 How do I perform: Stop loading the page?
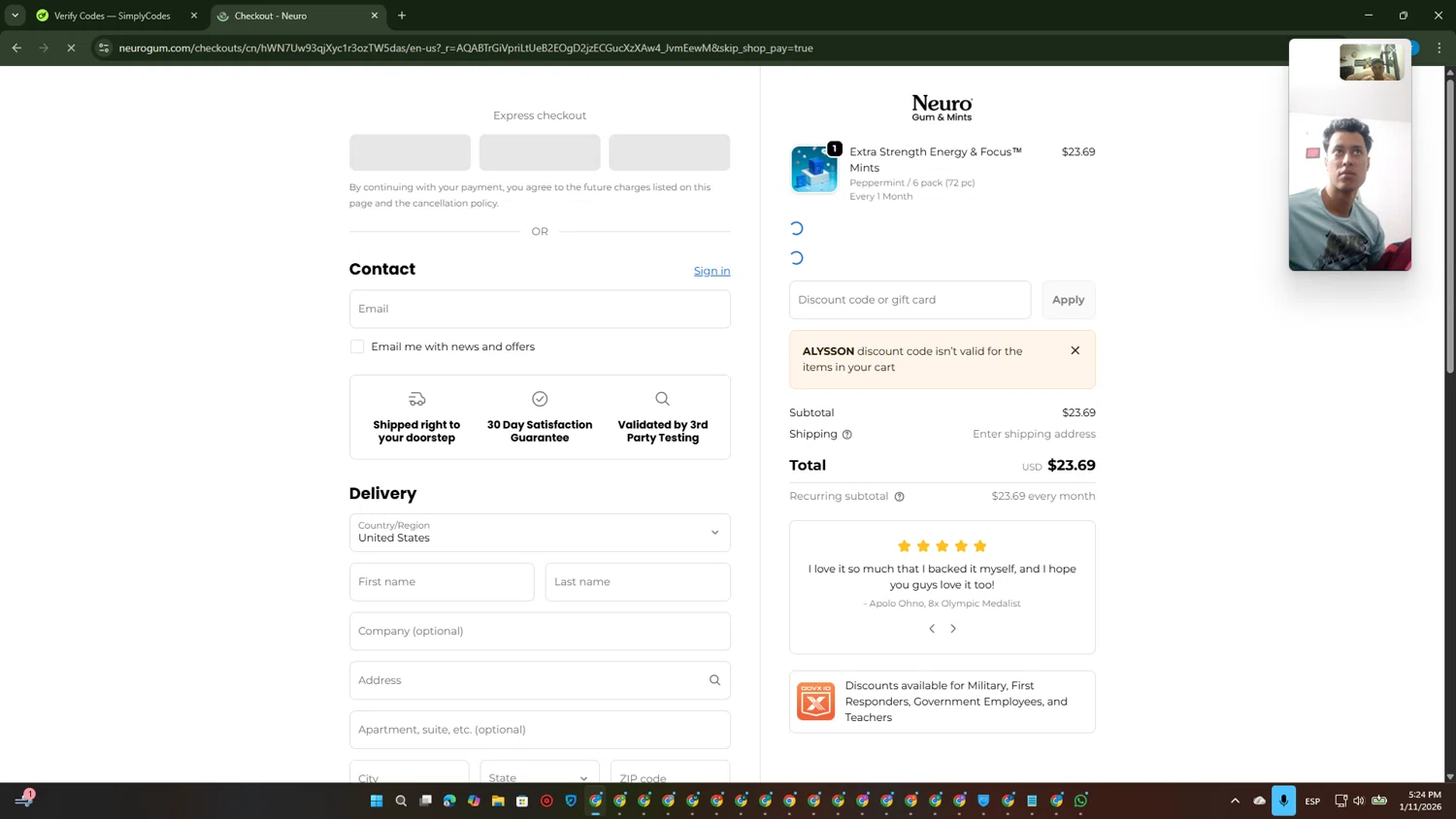pos(71,48)
